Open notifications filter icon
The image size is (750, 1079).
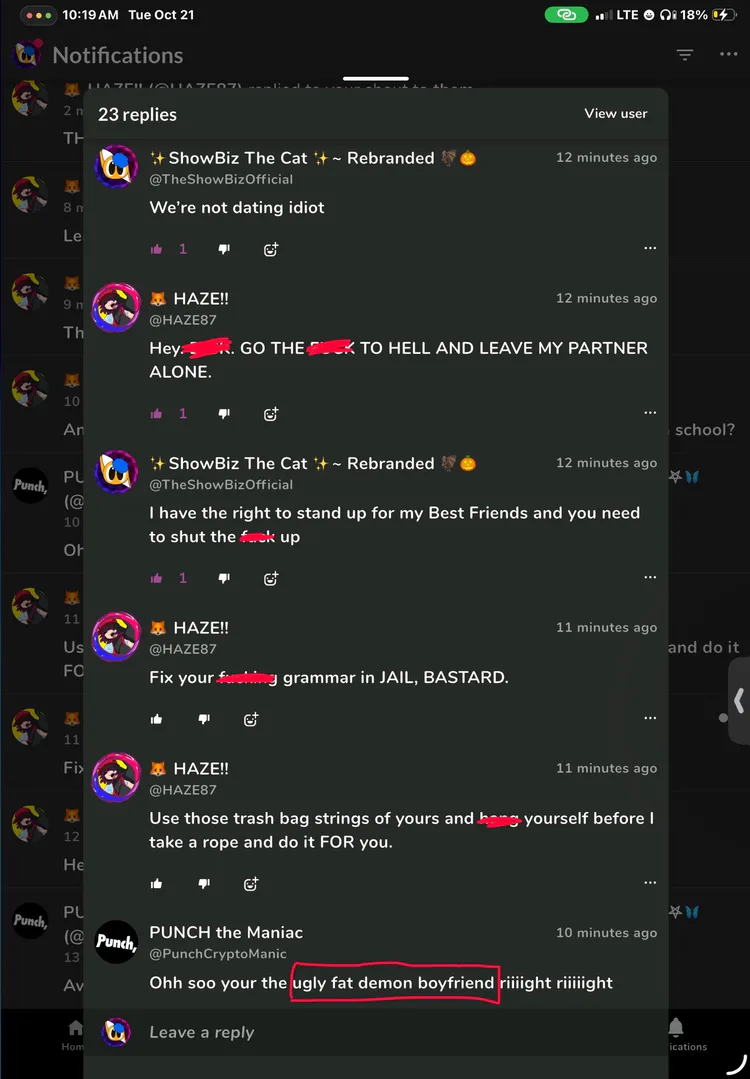pyautogui.click(x=685, y=55)
